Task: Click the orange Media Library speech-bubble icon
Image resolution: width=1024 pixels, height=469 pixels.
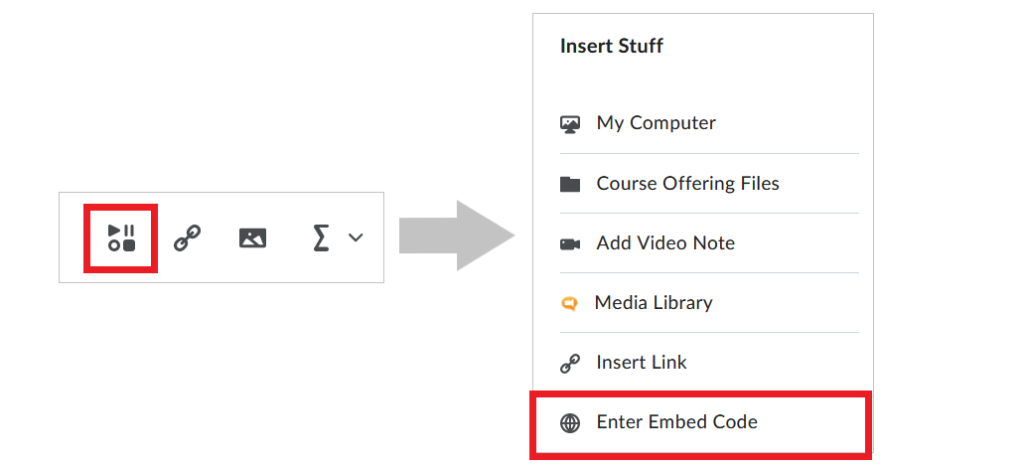Action: tap(569, 304)
